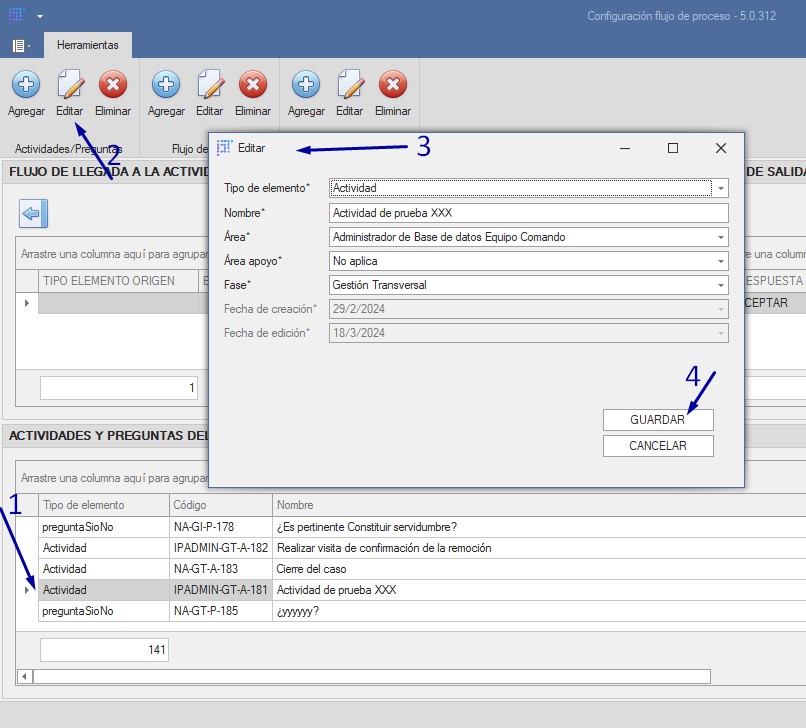The image size is (806, 728).
Task: Click Editar icon in third ribbon group
Action: (349, 84)
